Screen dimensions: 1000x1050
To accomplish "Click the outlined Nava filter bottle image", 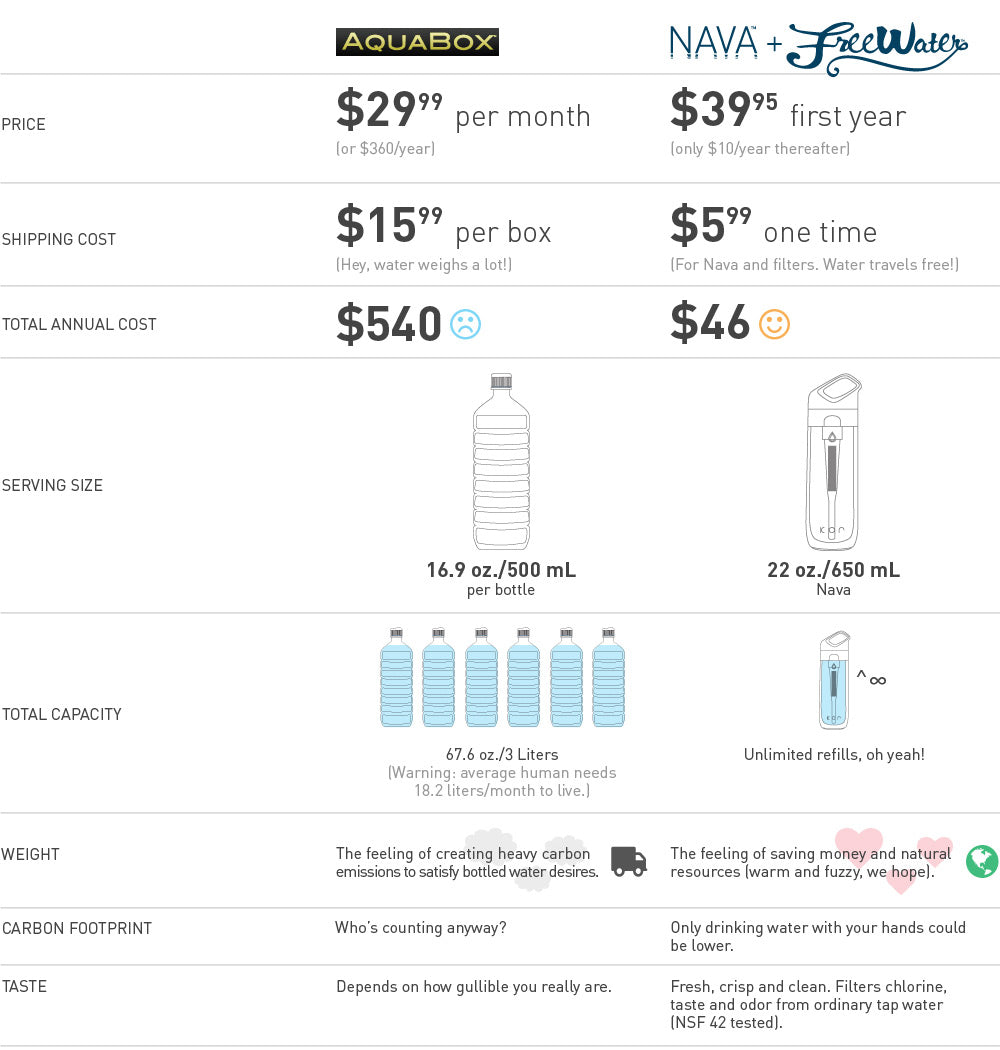I will tap(834, 461).
